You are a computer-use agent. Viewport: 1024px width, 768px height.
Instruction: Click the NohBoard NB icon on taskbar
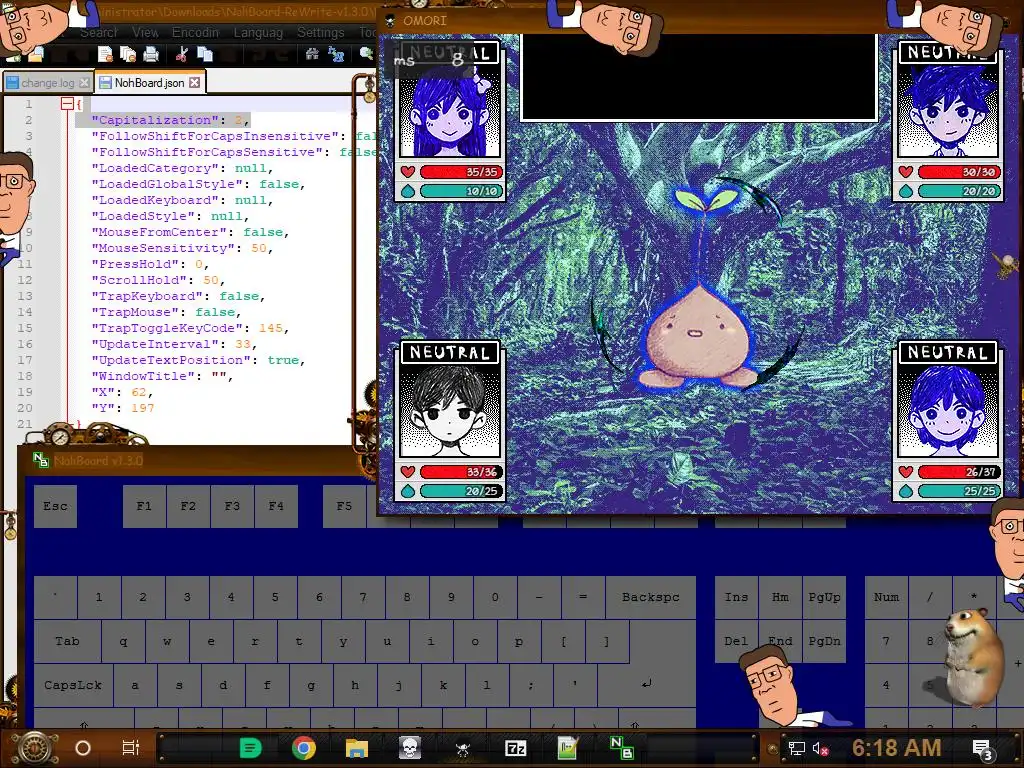[621, 748]
